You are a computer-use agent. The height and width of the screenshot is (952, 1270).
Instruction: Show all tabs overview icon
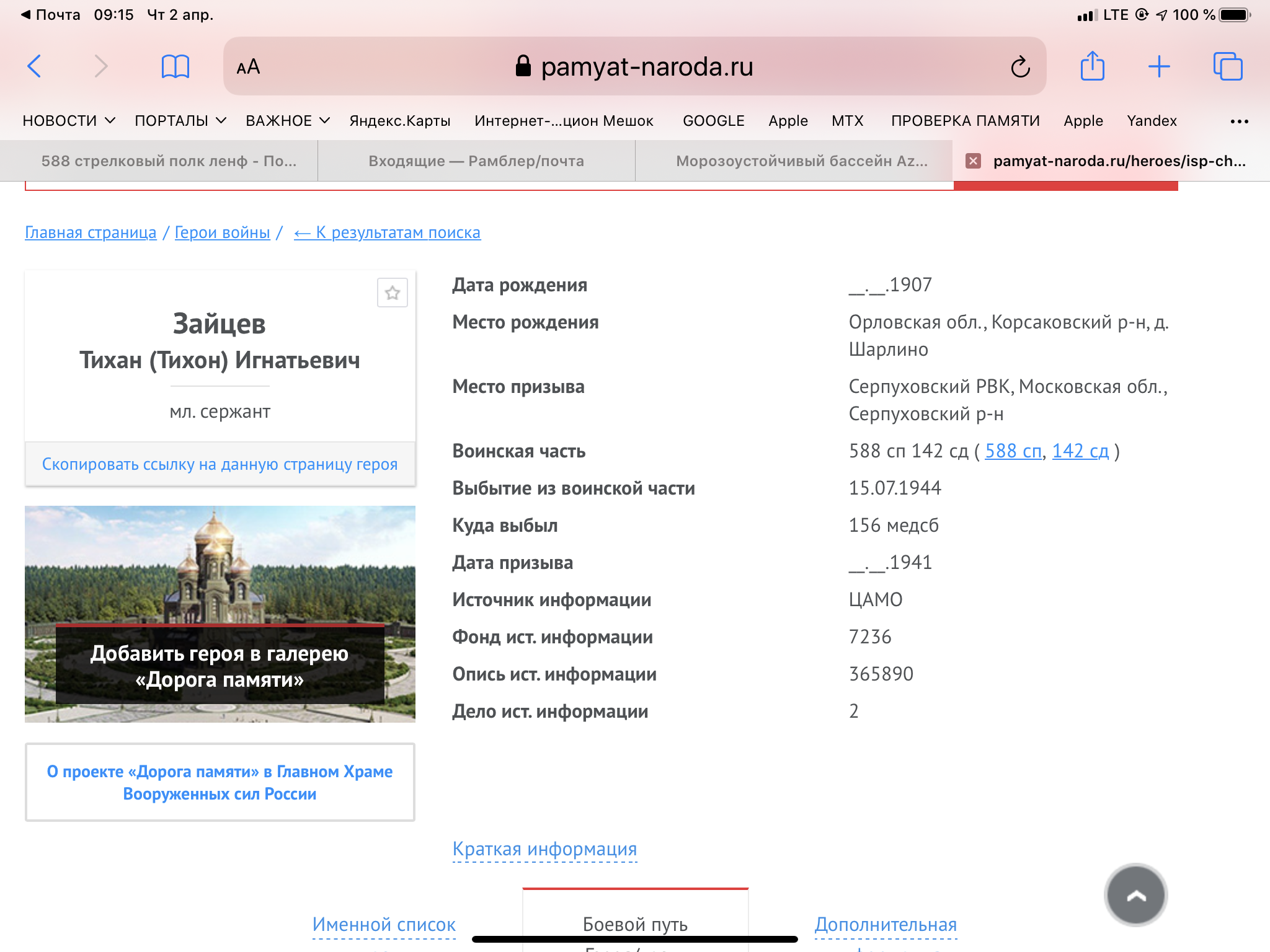1227,66
